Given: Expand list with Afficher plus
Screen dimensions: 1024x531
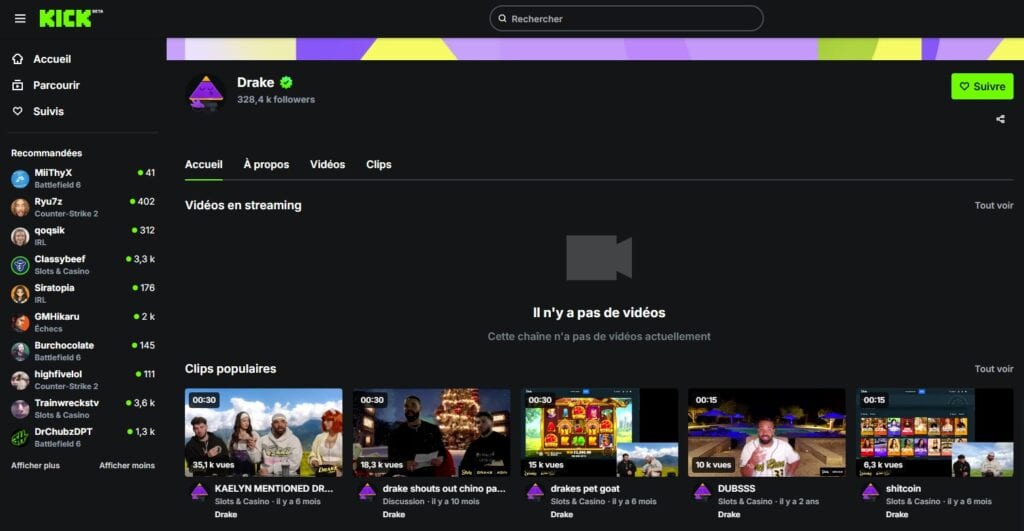Looking at the screenshot, I should click(x=35, y=466).
